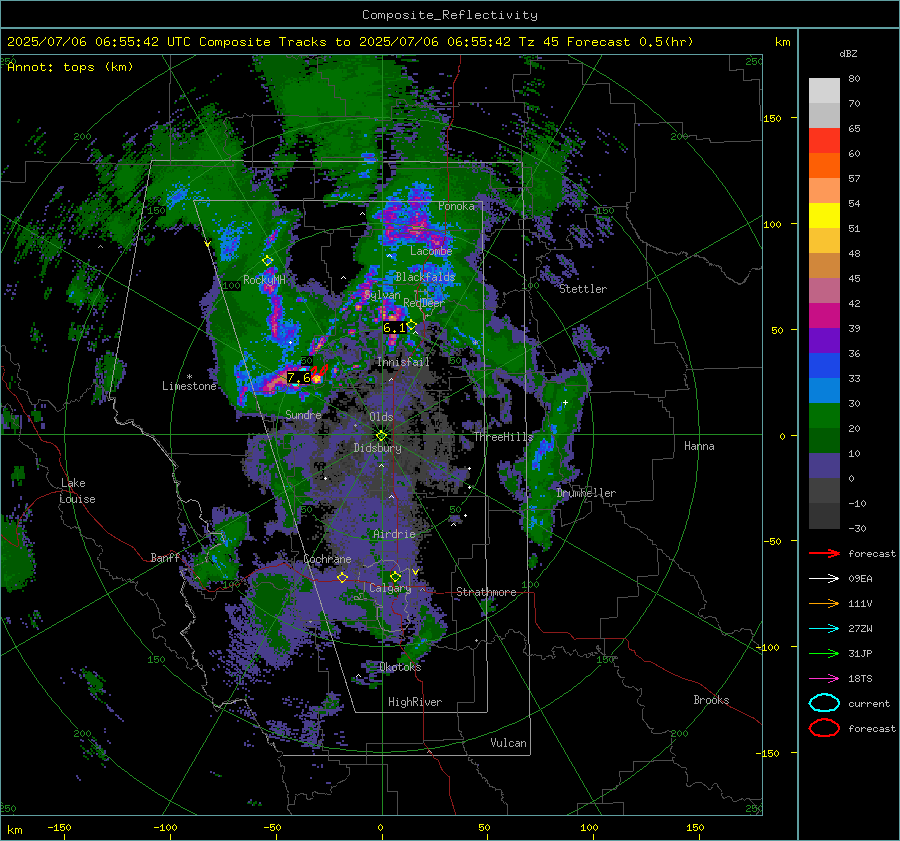Image resolution: width=900 pixels, height=841 pixels.
Task: Click the yellow diamond marker below Cochrane
Action: [342, 577]
